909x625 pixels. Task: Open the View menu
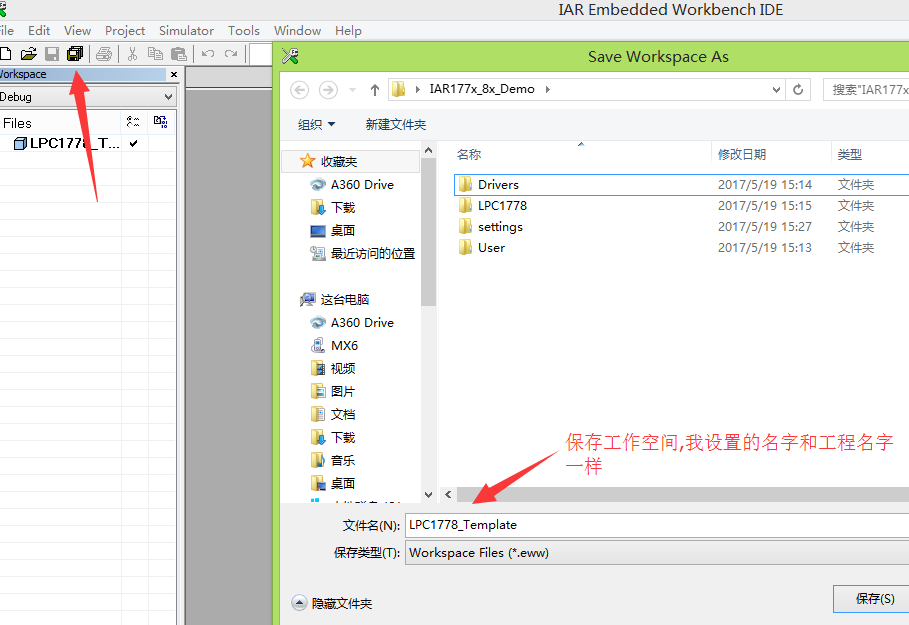(x=77, y=31)
